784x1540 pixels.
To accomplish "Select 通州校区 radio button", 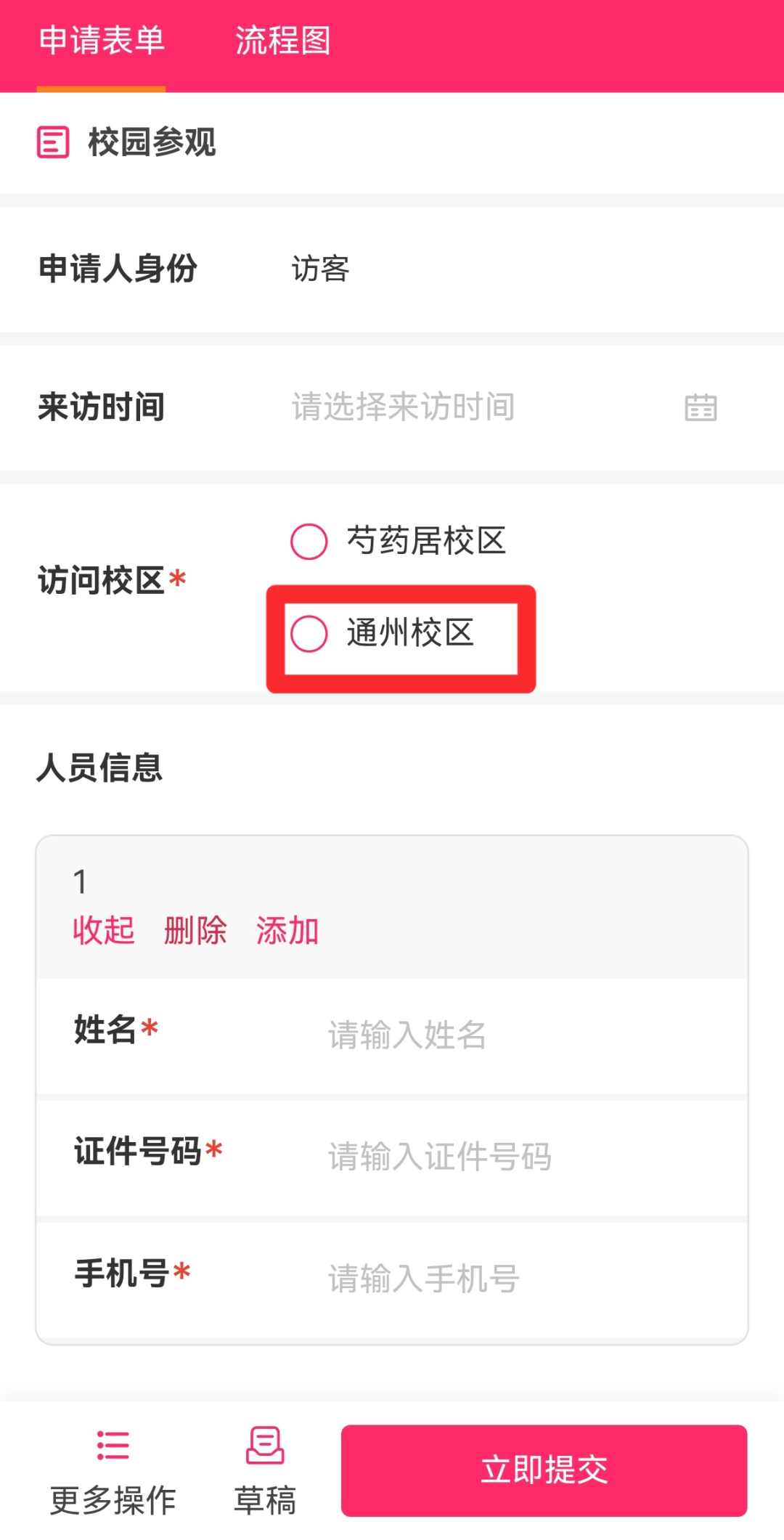I will tap(309, 634).
